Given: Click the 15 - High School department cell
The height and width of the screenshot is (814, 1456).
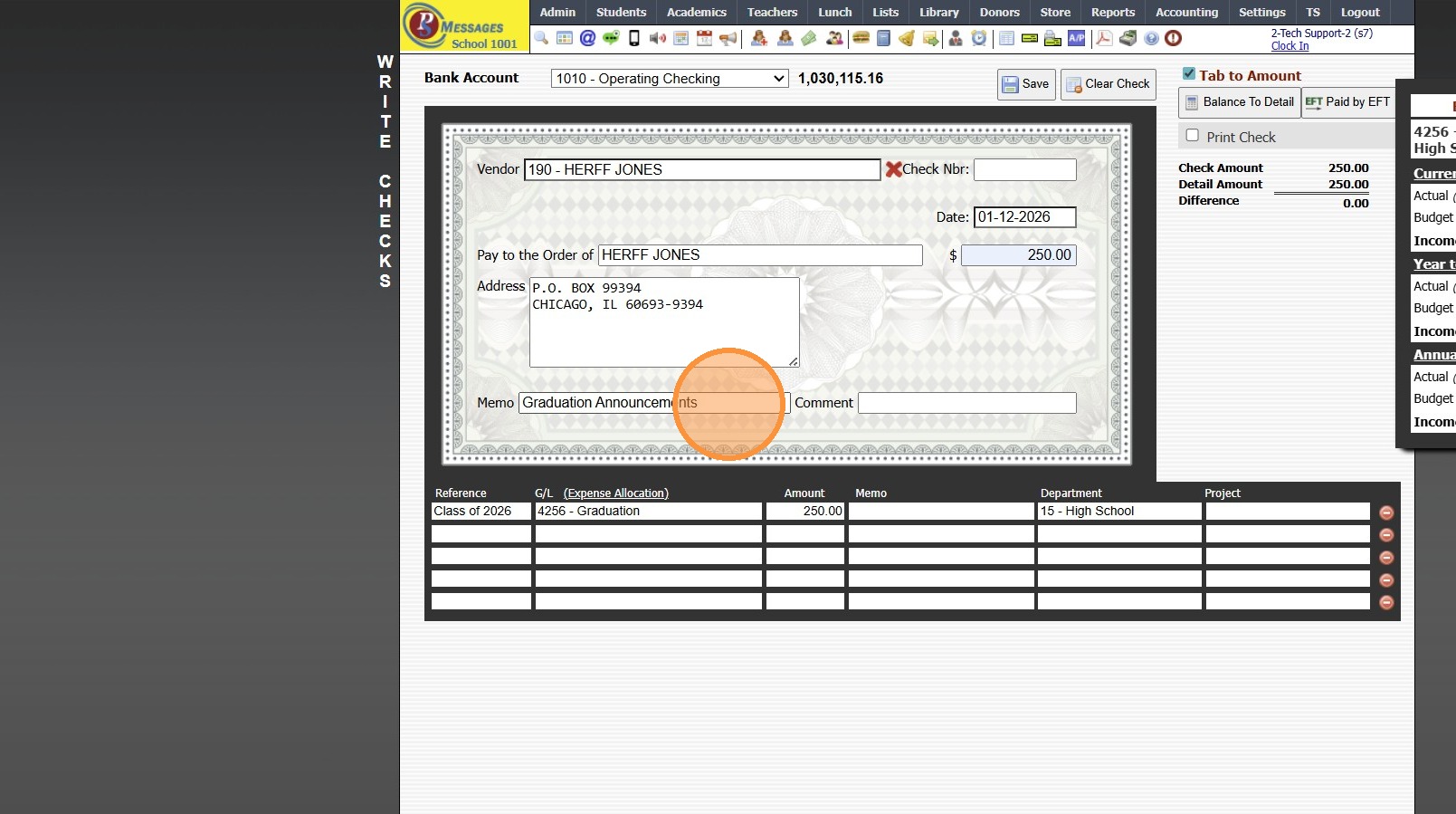Looking at the screenshot, I should click(1119, 512).
